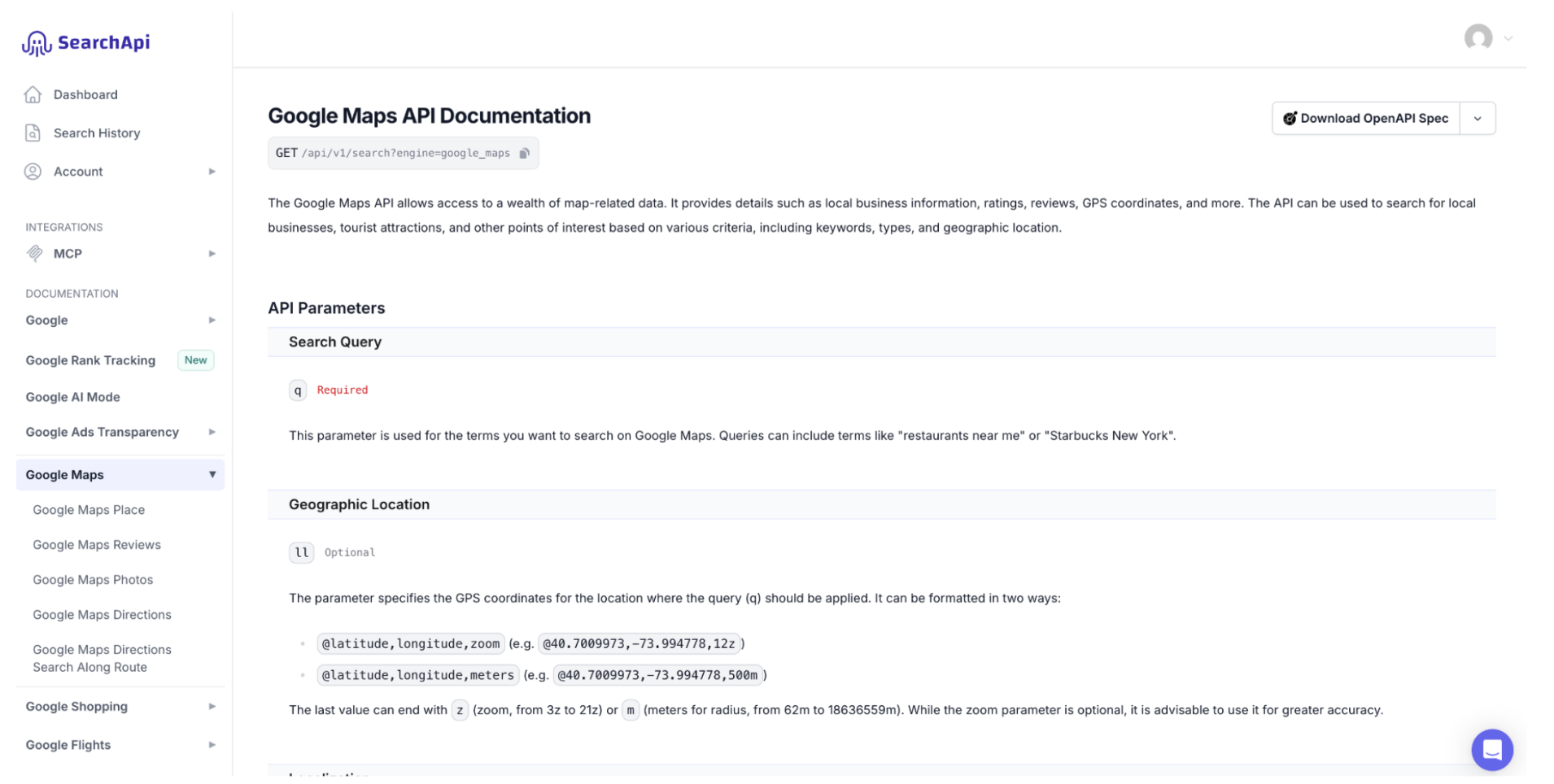Open Google Maps Place docs
The image size is (1554, 784).
point(89,510)
